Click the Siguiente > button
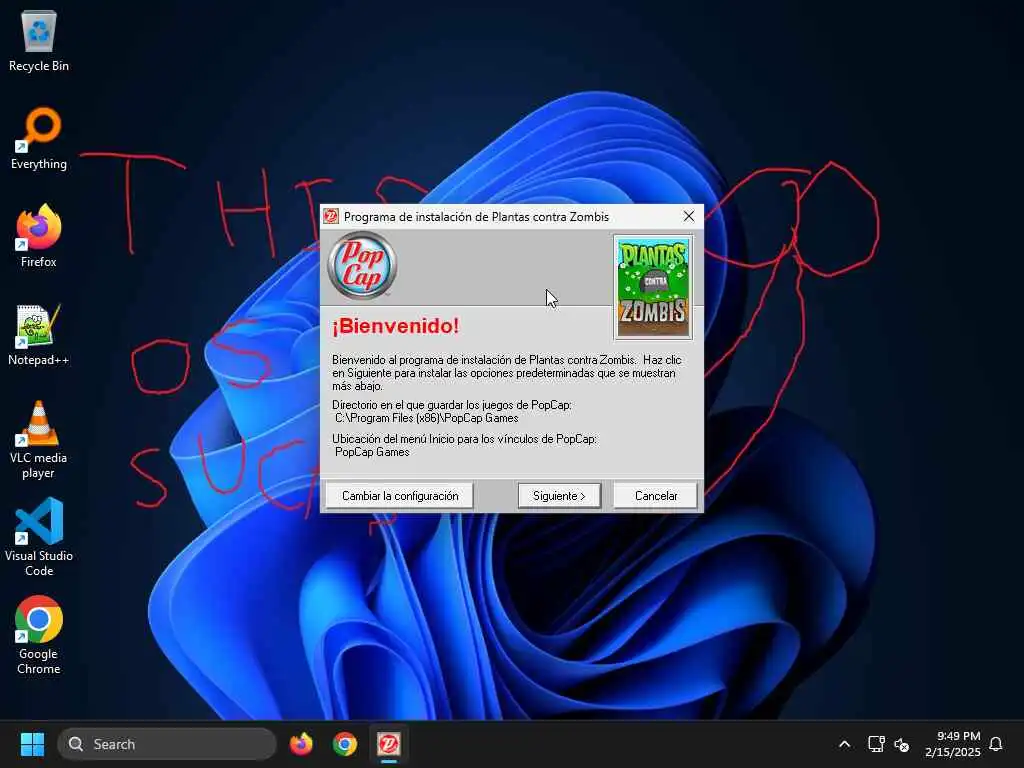This screenshot has height=768, width=1024. (x=559, y=496)
